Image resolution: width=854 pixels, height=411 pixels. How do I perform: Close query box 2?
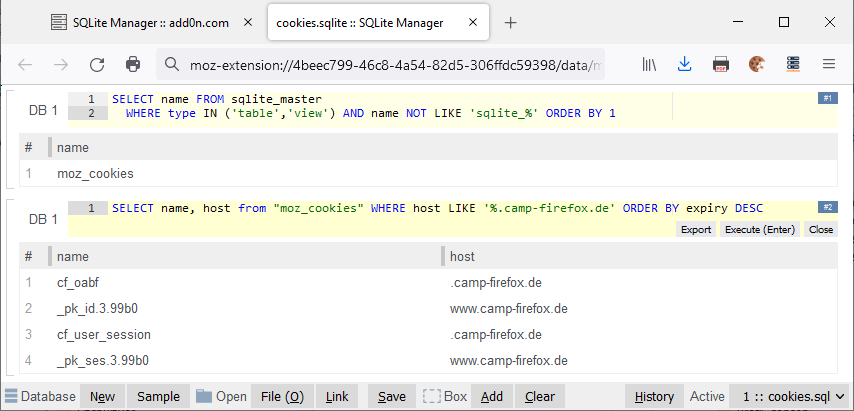[821, 229]
